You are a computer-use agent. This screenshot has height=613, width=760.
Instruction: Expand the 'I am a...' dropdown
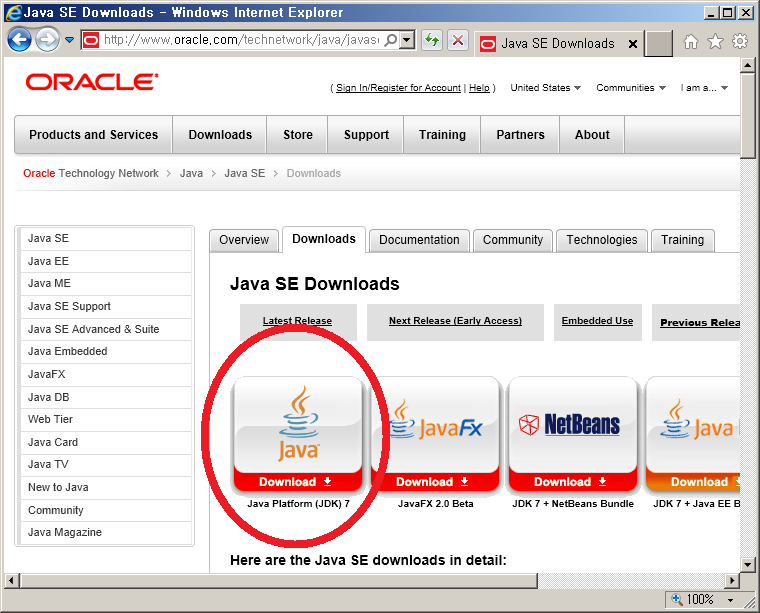[704, 88]
